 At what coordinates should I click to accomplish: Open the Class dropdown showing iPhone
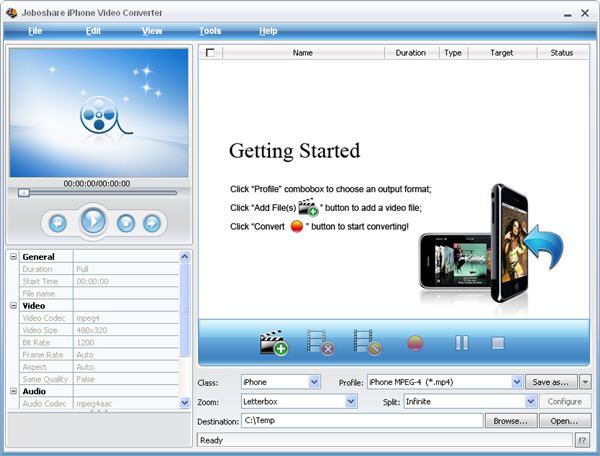pyautogui.click(x=314, y=382)
